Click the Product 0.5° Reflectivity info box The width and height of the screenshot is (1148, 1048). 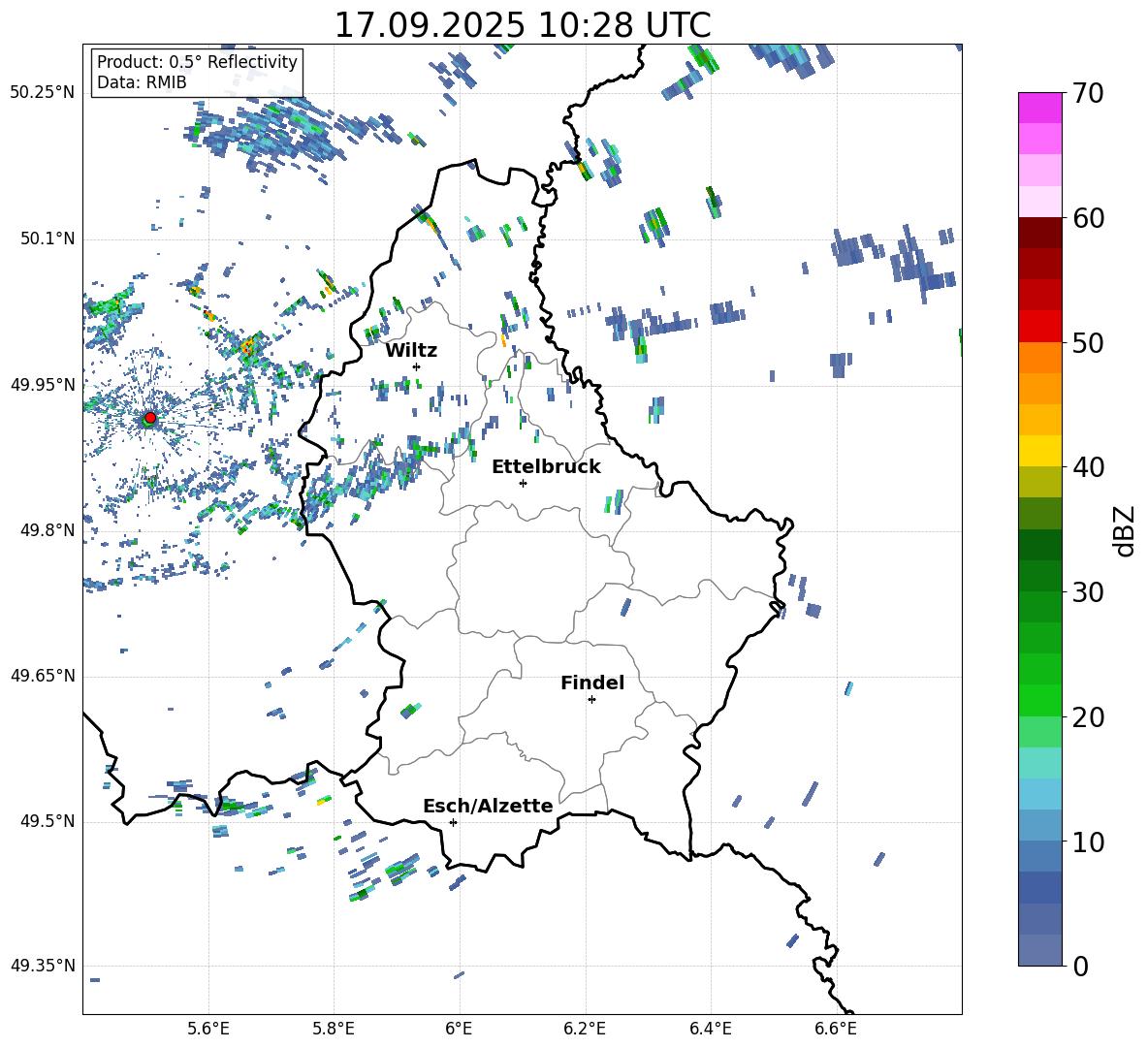point(197,73)
